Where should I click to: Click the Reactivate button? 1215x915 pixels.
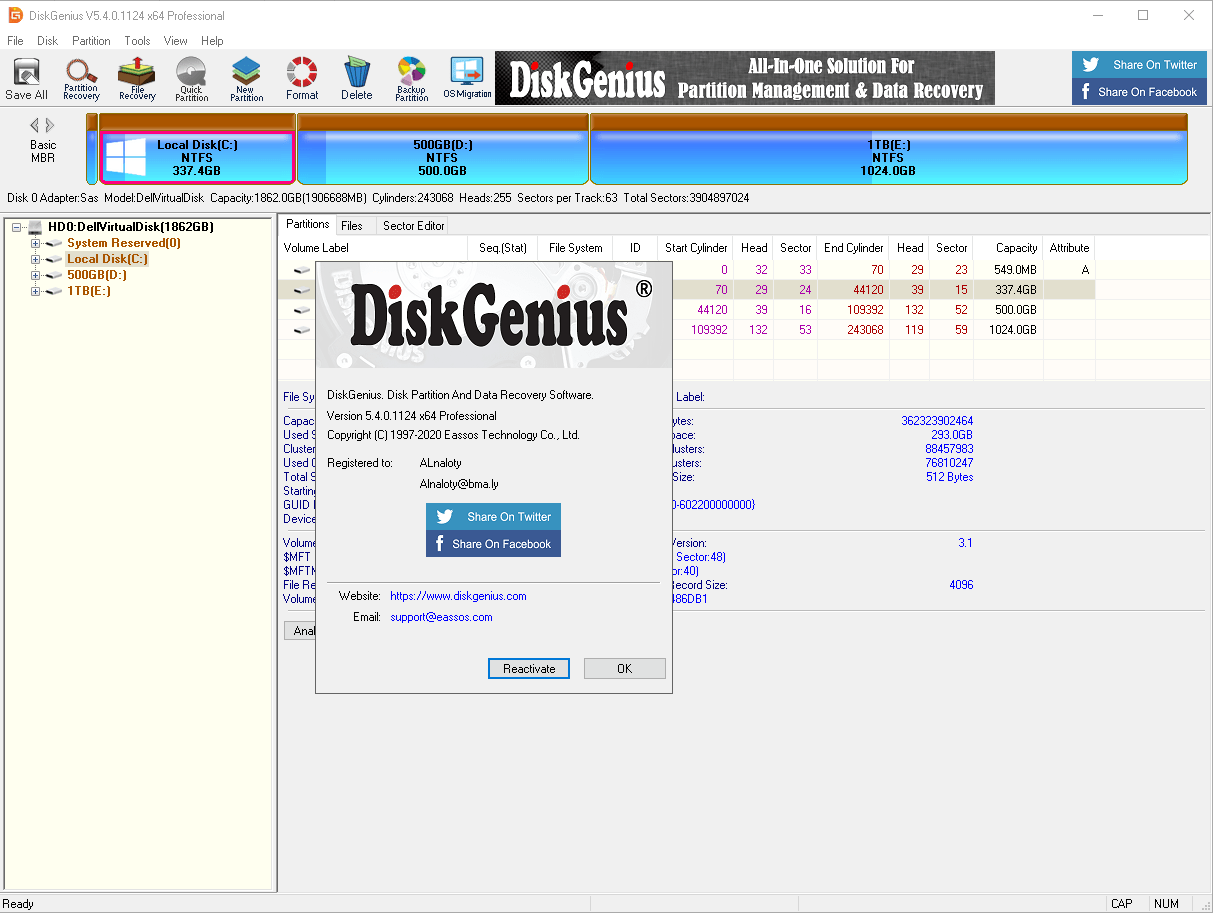529,669
